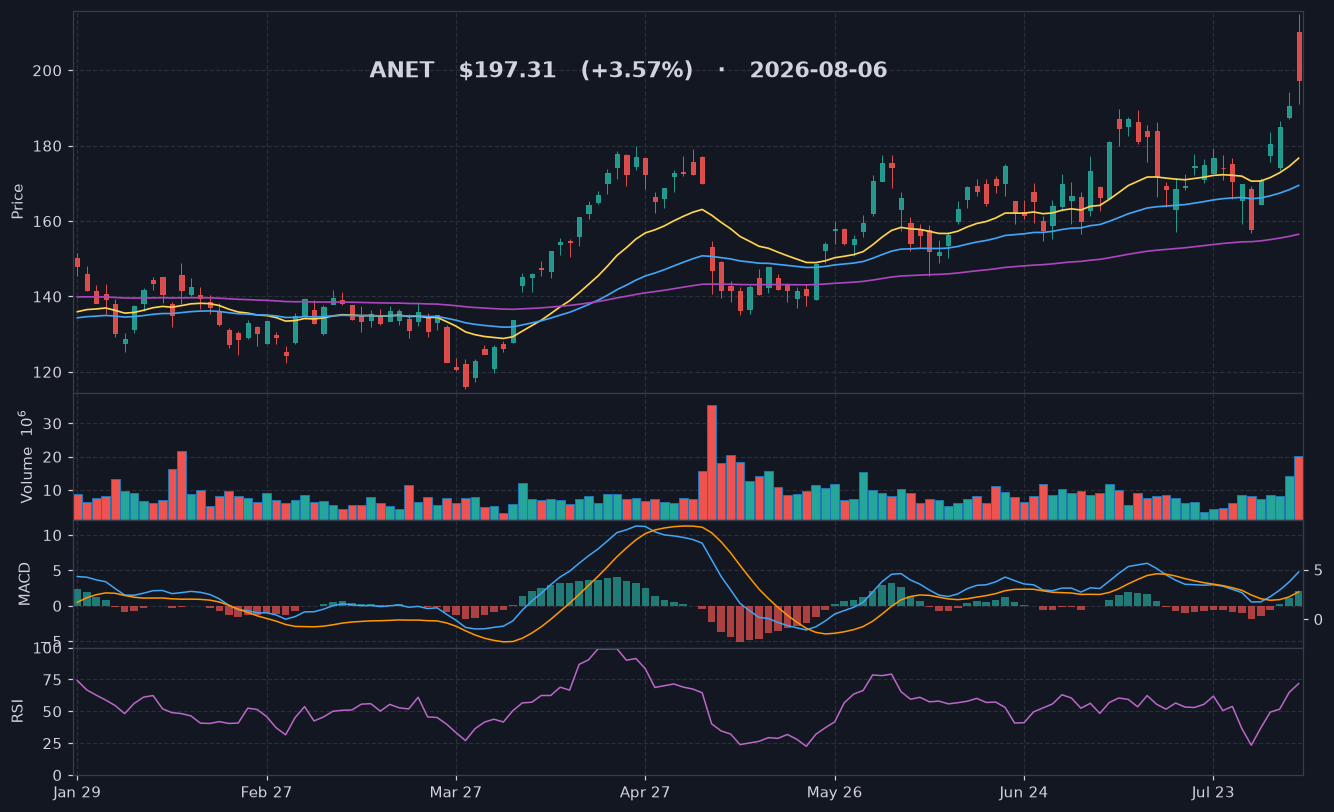Click the Volume axis label
This screenshot has height=812, width=1334.
click(26, 458)
